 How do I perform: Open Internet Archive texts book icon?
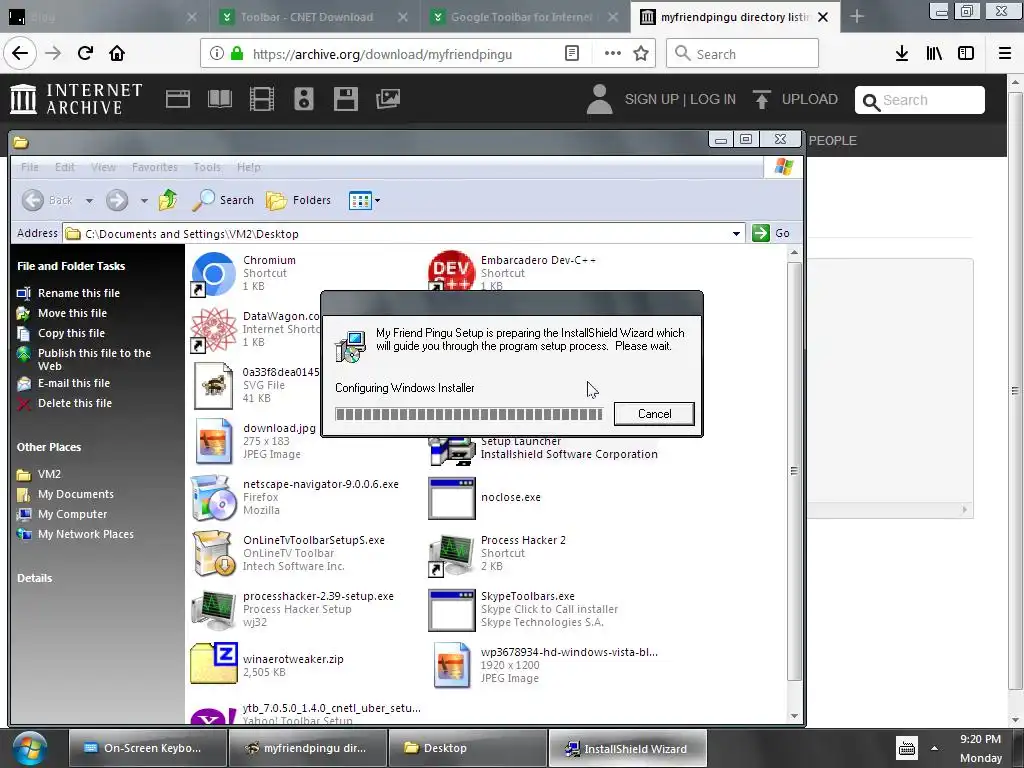(219, 99)
